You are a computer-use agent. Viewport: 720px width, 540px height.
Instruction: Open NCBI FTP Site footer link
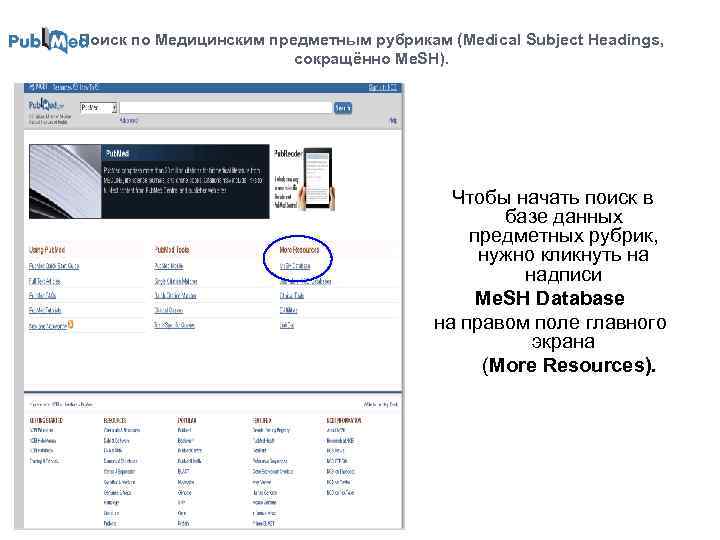tap(337, 461)
